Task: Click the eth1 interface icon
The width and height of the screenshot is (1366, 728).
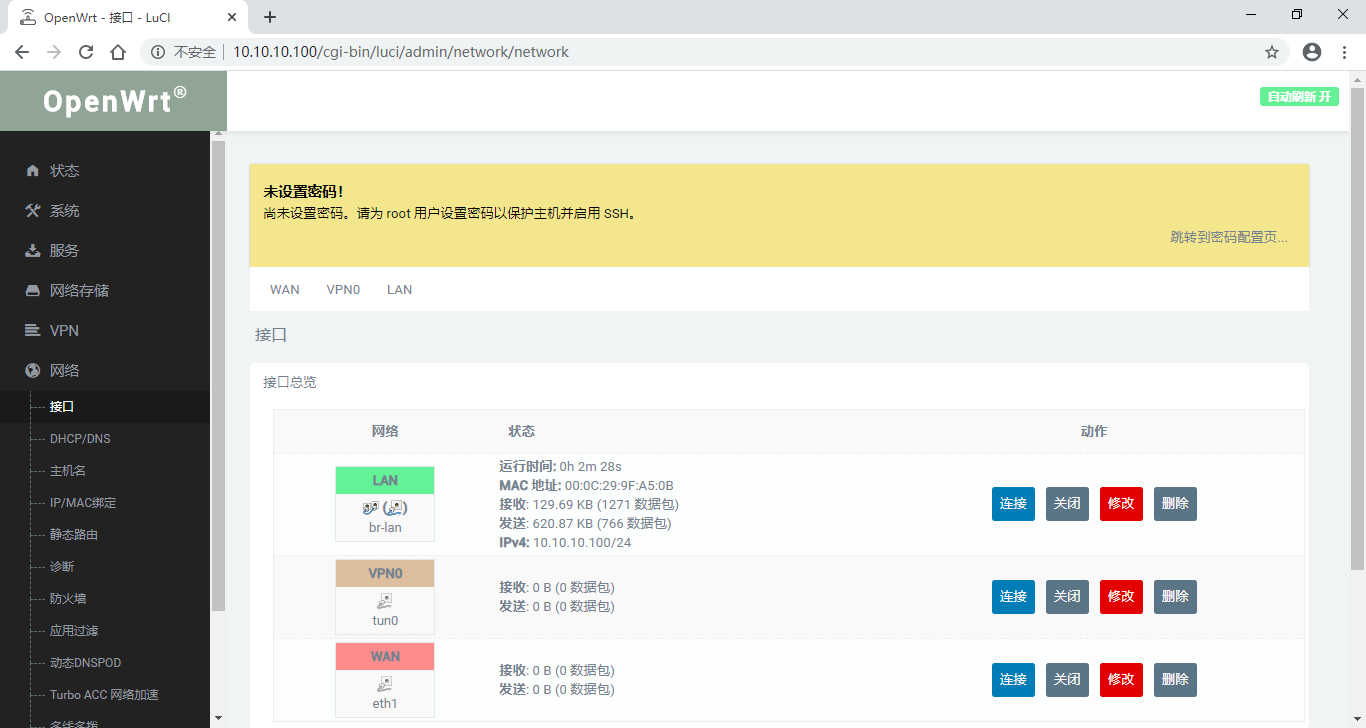Action: coord(385,685)
